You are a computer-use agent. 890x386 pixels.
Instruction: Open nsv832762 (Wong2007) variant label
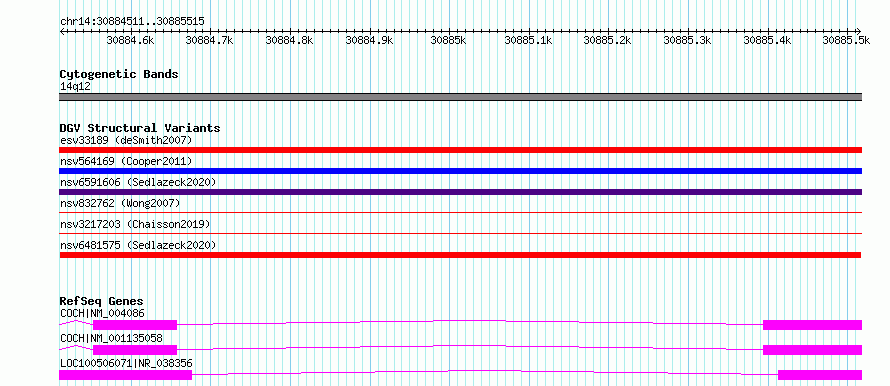point(120,203)
